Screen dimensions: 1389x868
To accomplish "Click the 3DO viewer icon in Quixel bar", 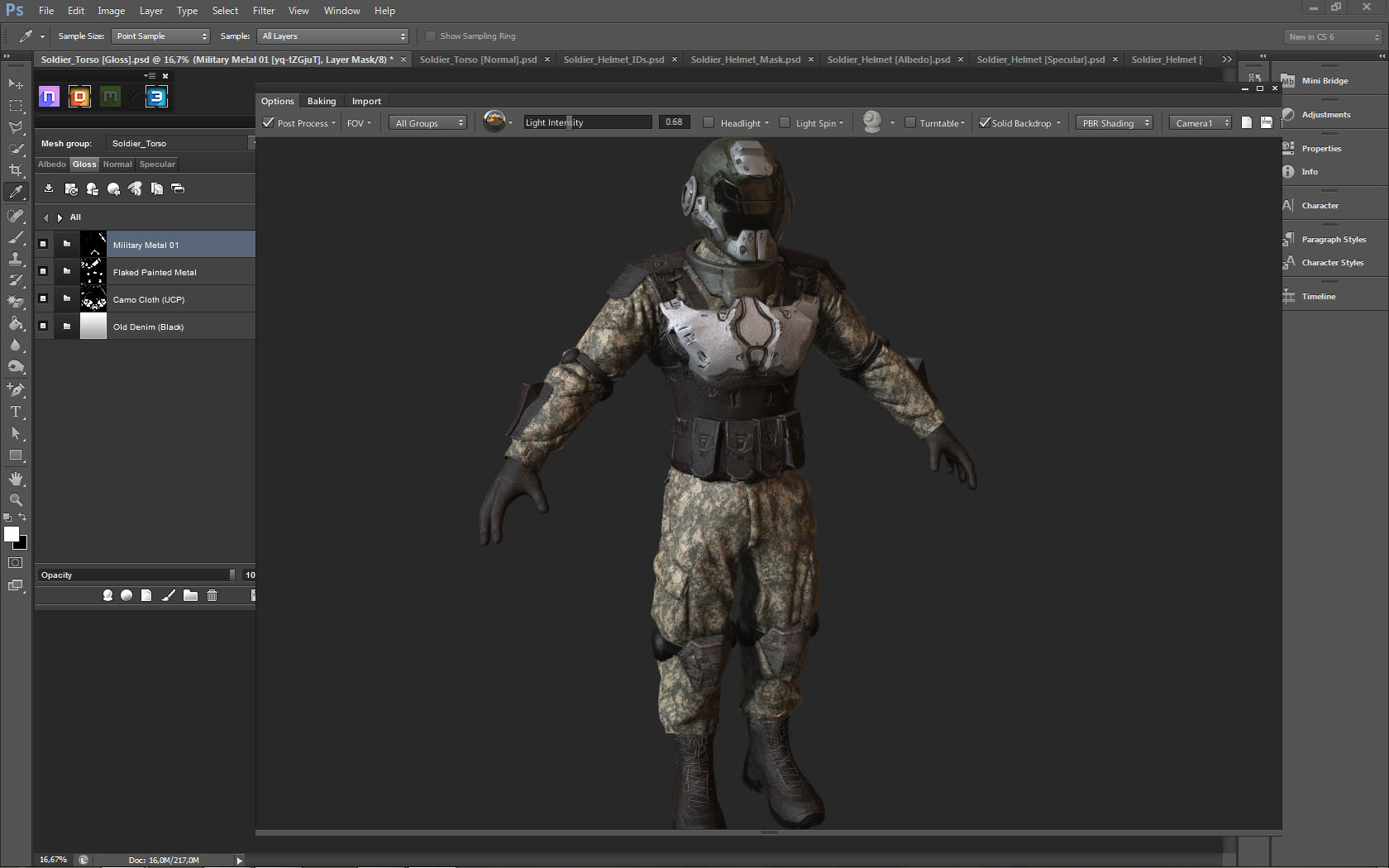I will point(156,97).
